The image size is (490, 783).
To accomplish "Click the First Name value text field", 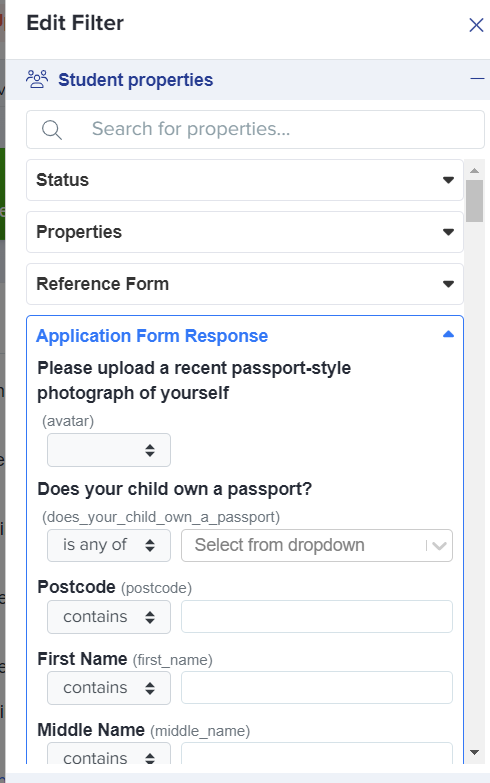I will tap(317, 688).
